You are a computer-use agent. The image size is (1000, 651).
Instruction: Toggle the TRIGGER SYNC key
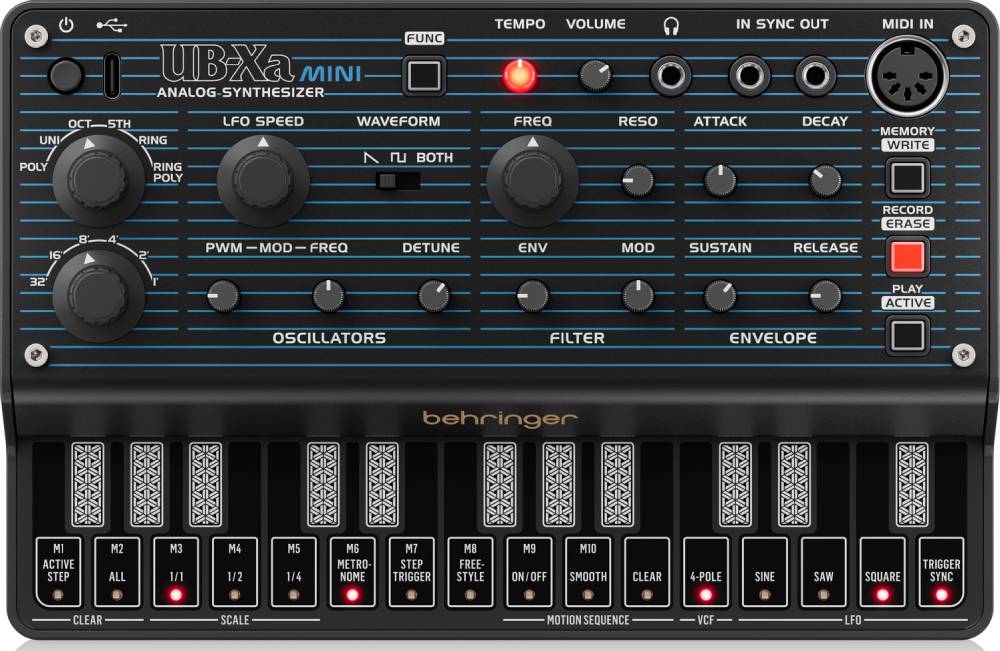941,571
